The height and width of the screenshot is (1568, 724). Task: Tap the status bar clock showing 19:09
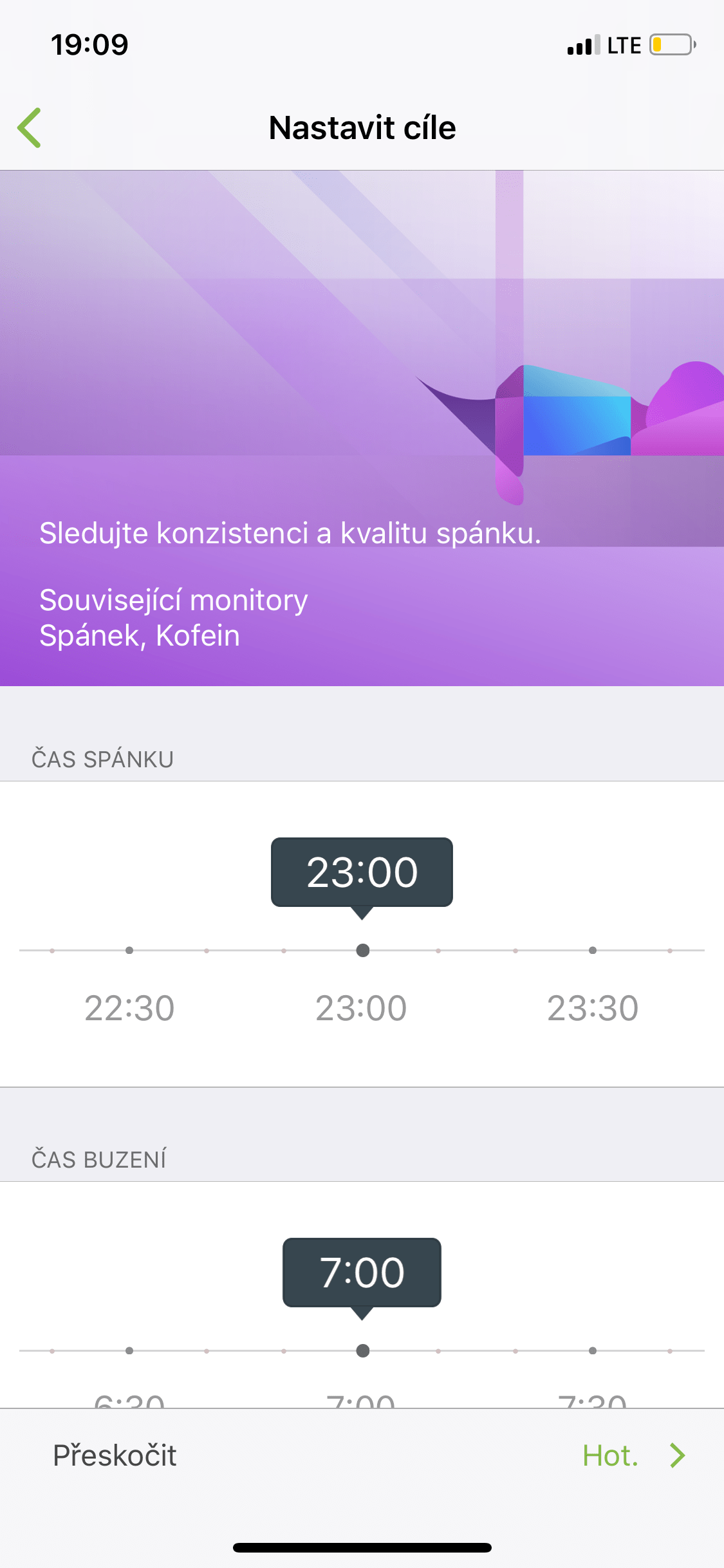[x=89, y=45]
